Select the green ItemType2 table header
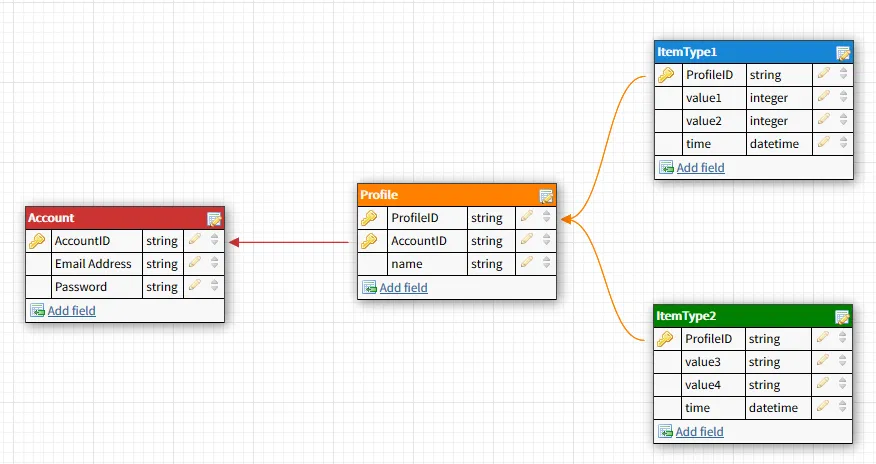The image size is (876, 464). pos(753,316)
